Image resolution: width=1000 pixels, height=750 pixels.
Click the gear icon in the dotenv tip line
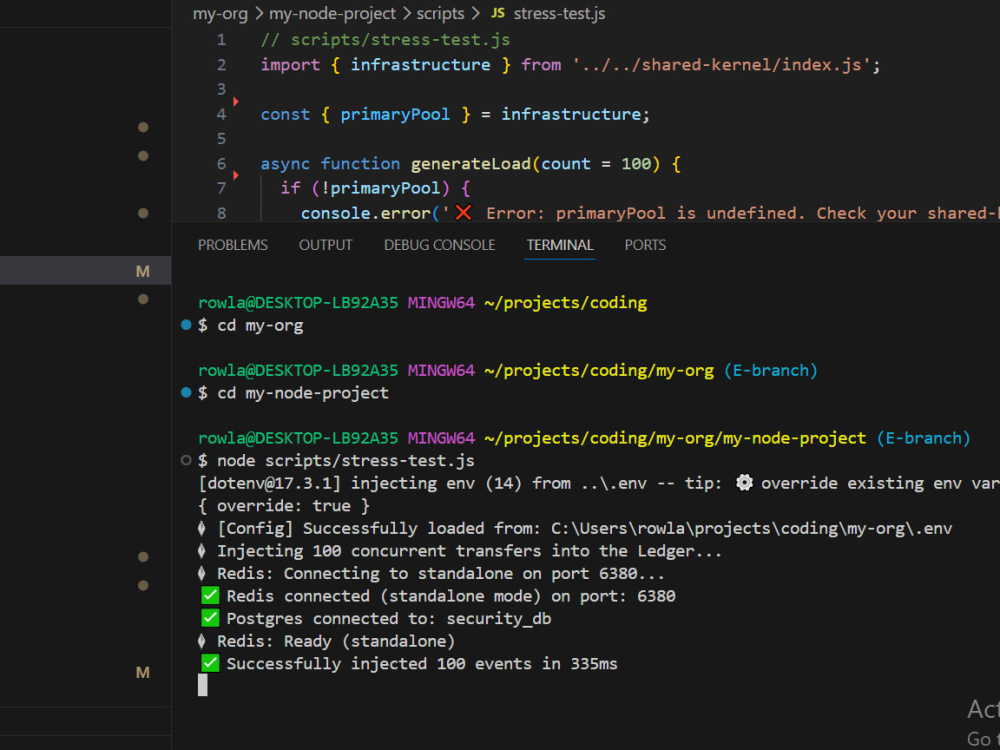[744, 483]
